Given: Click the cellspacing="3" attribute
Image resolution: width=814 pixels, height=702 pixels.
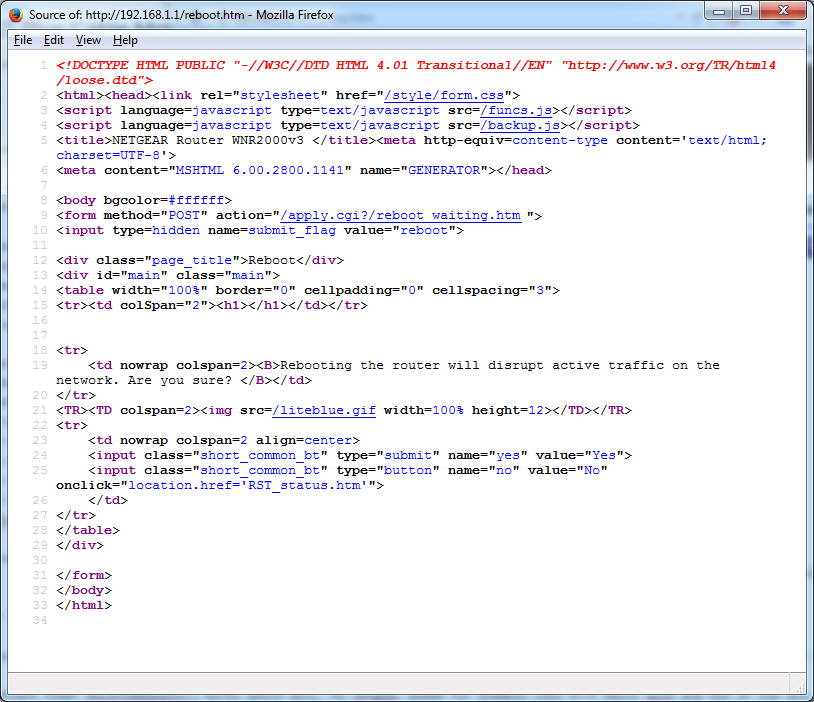Looking at the screenshot, I should click(x=492, y=291).
